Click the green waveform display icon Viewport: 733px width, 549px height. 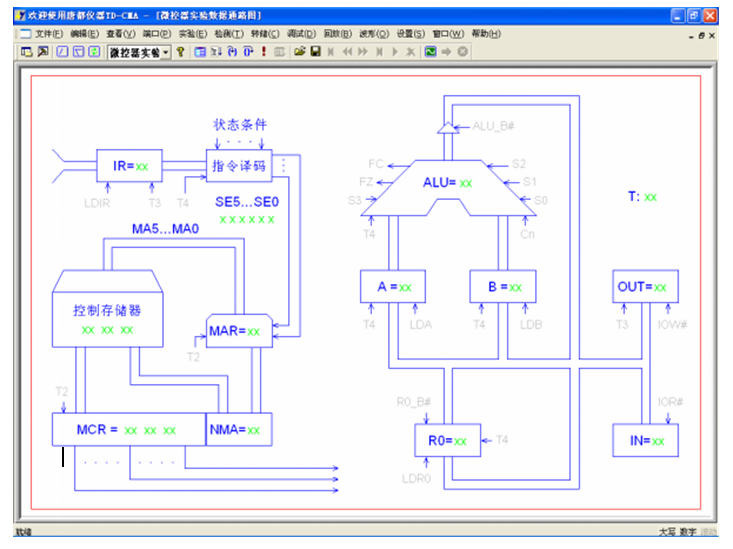click(430, 52)
